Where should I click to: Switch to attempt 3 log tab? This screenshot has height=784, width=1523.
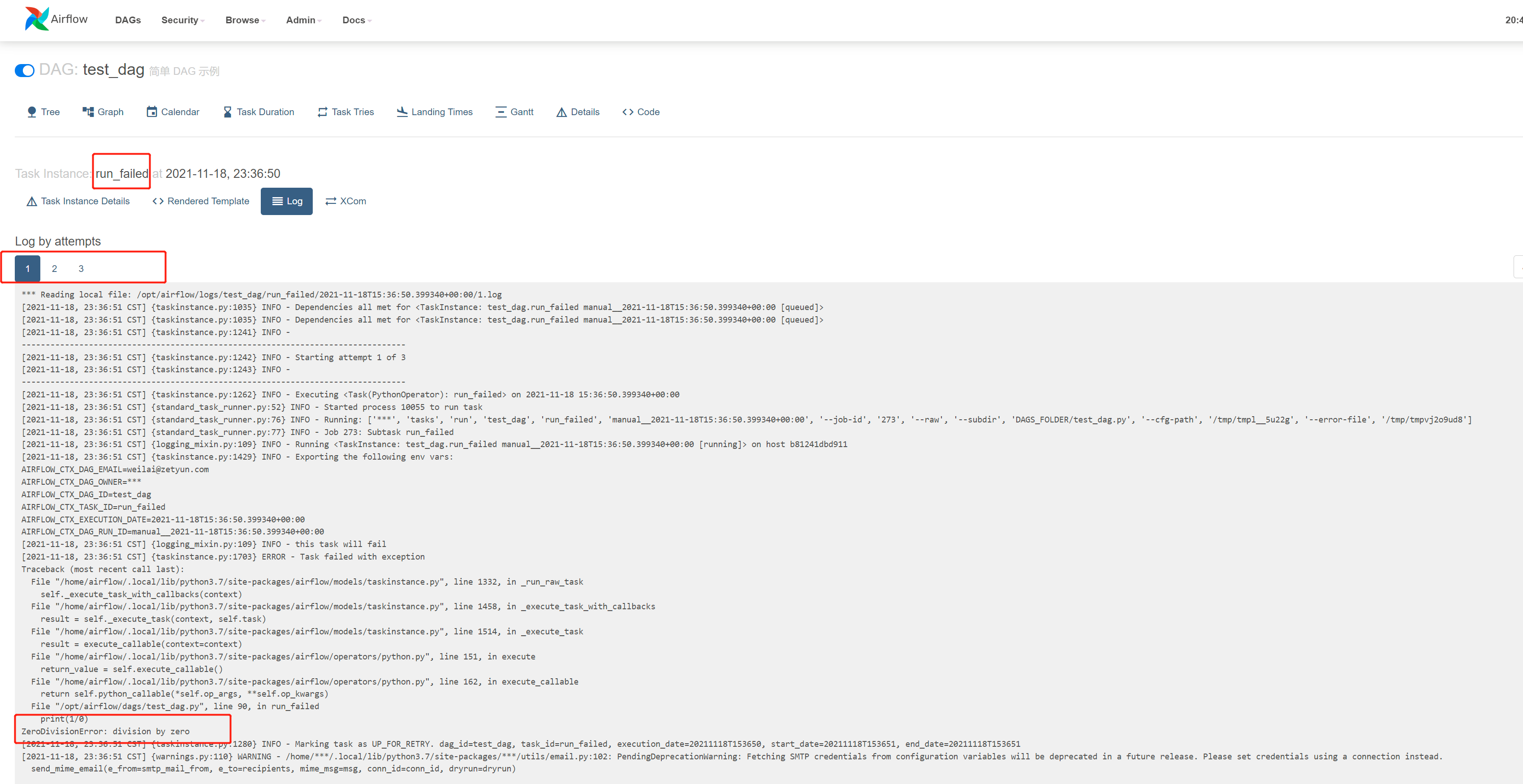tap(81, 268)
